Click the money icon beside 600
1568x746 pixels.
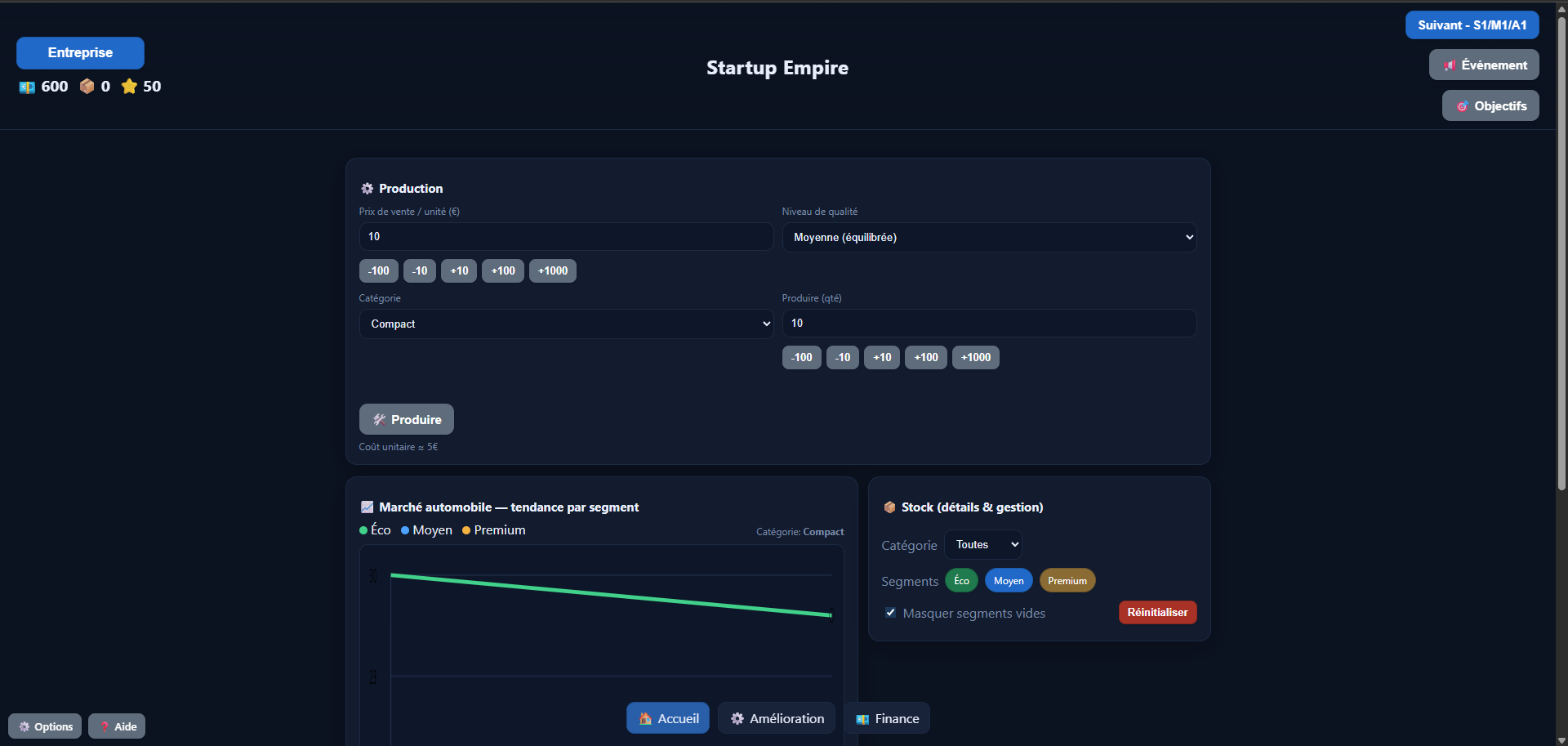click(x=27, y=87)
